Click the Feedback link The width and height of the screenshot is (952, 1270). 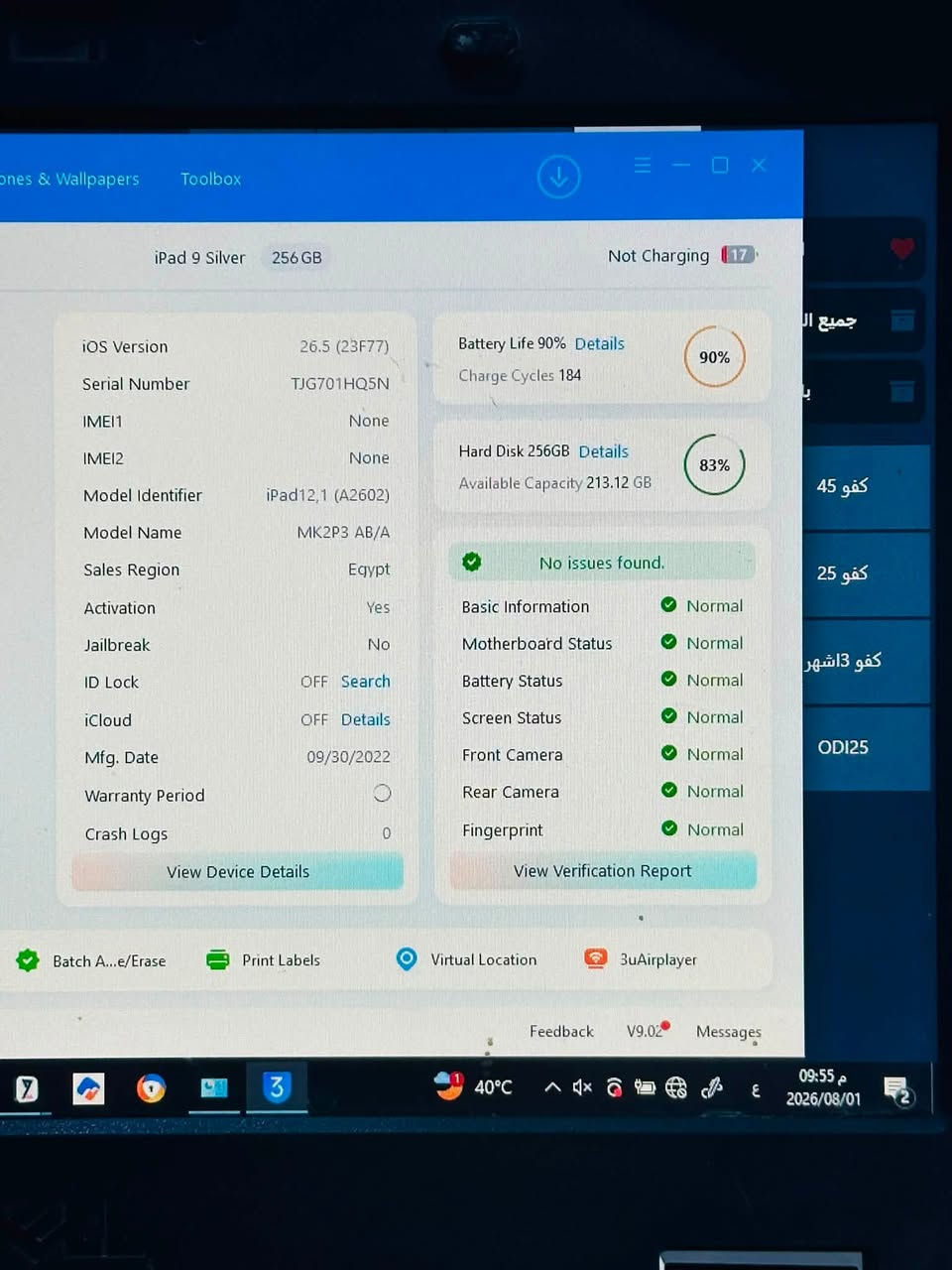click(x=561, y=1031)
